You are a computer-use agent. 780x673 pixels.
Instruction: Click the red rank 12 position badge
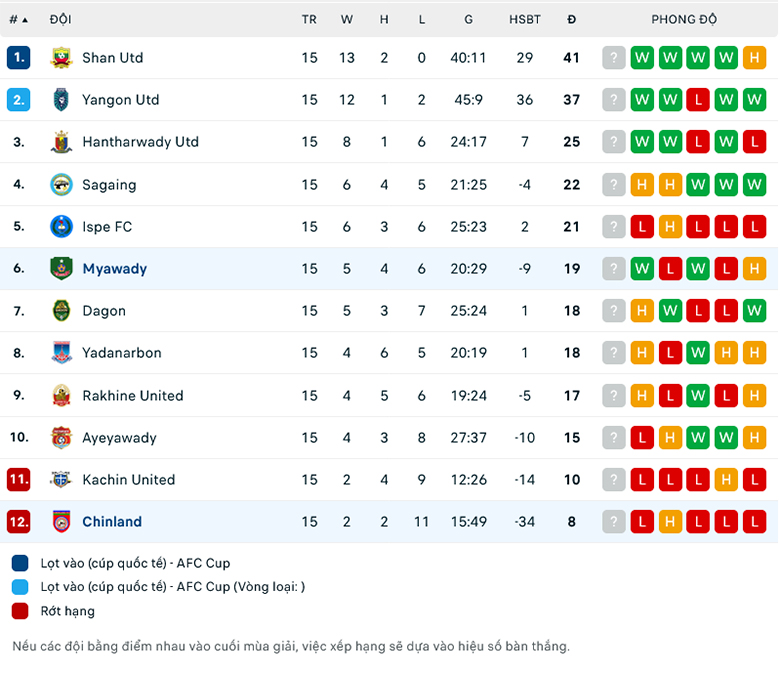pos(18,522)
